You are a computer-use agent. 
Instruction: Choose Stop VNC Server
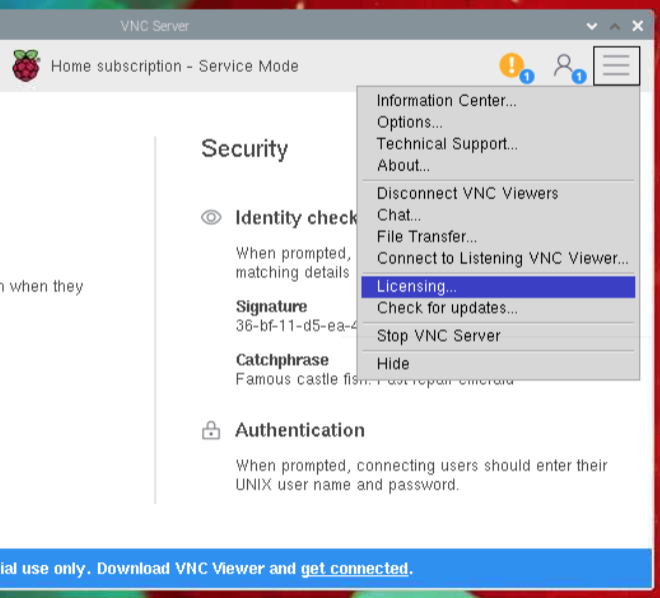pyautogui.click(x=498, y=336)
